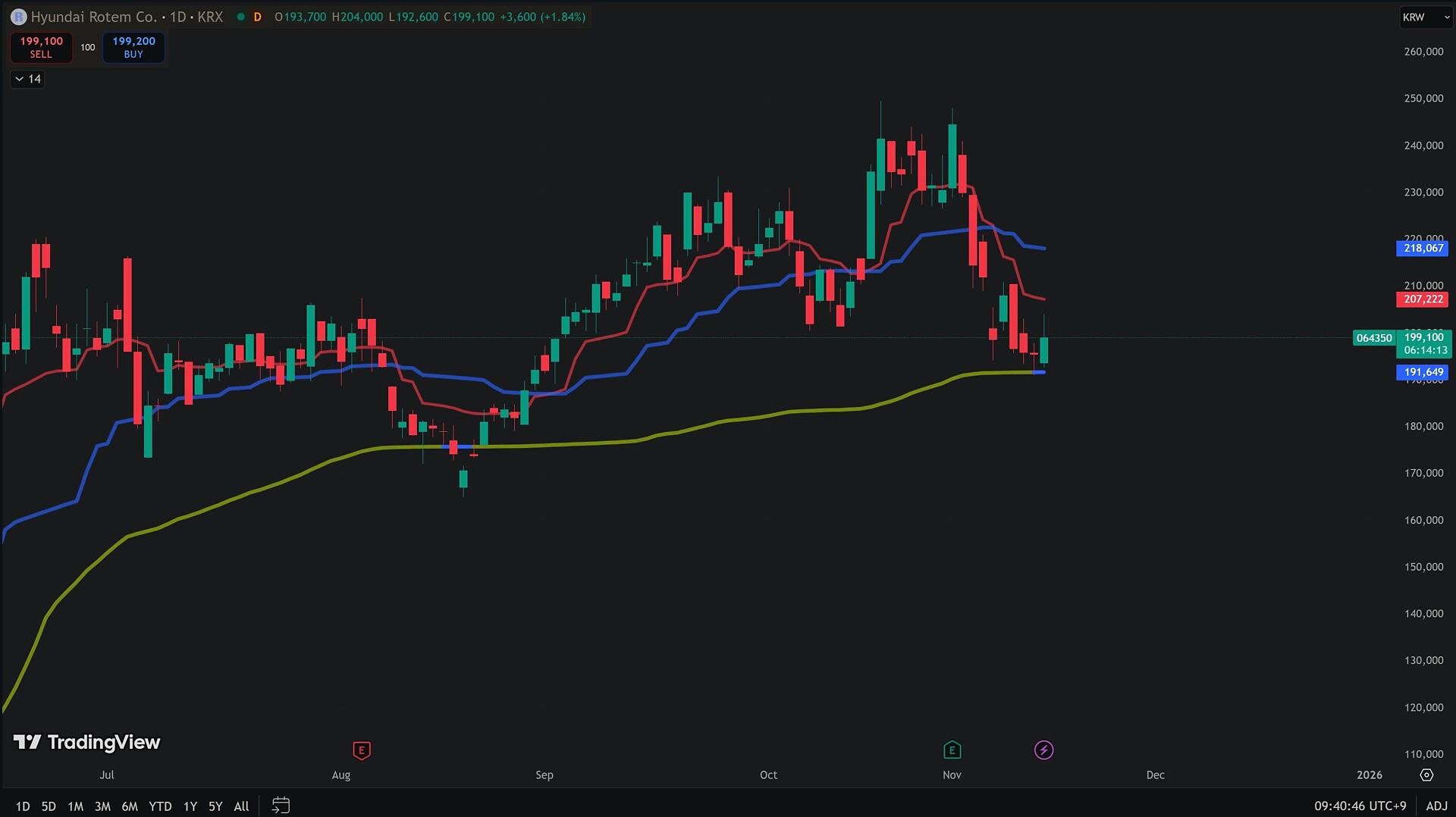Expand the indicator legend showing 14
The image size is (1456, 817).
click(x=28, y=79)
